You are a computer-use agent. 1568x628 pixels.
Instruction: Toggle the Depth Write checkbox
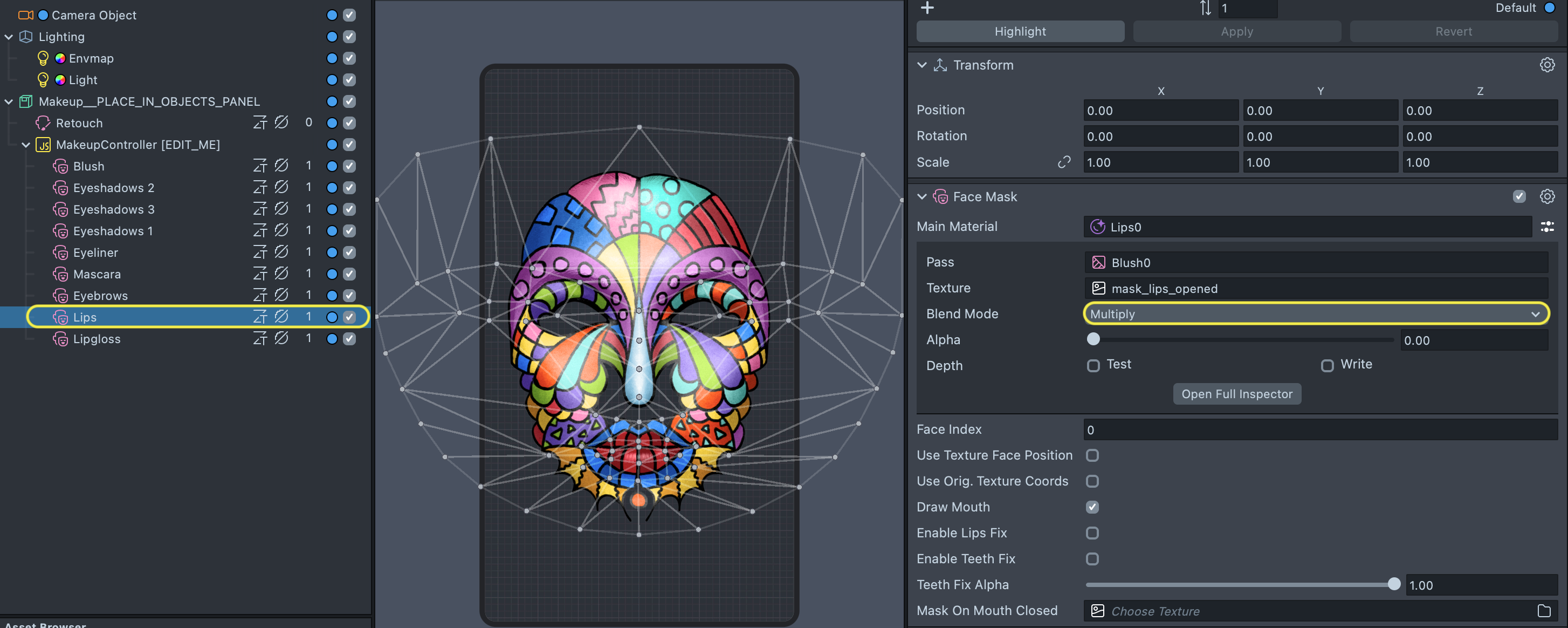tap(1327, 365)
